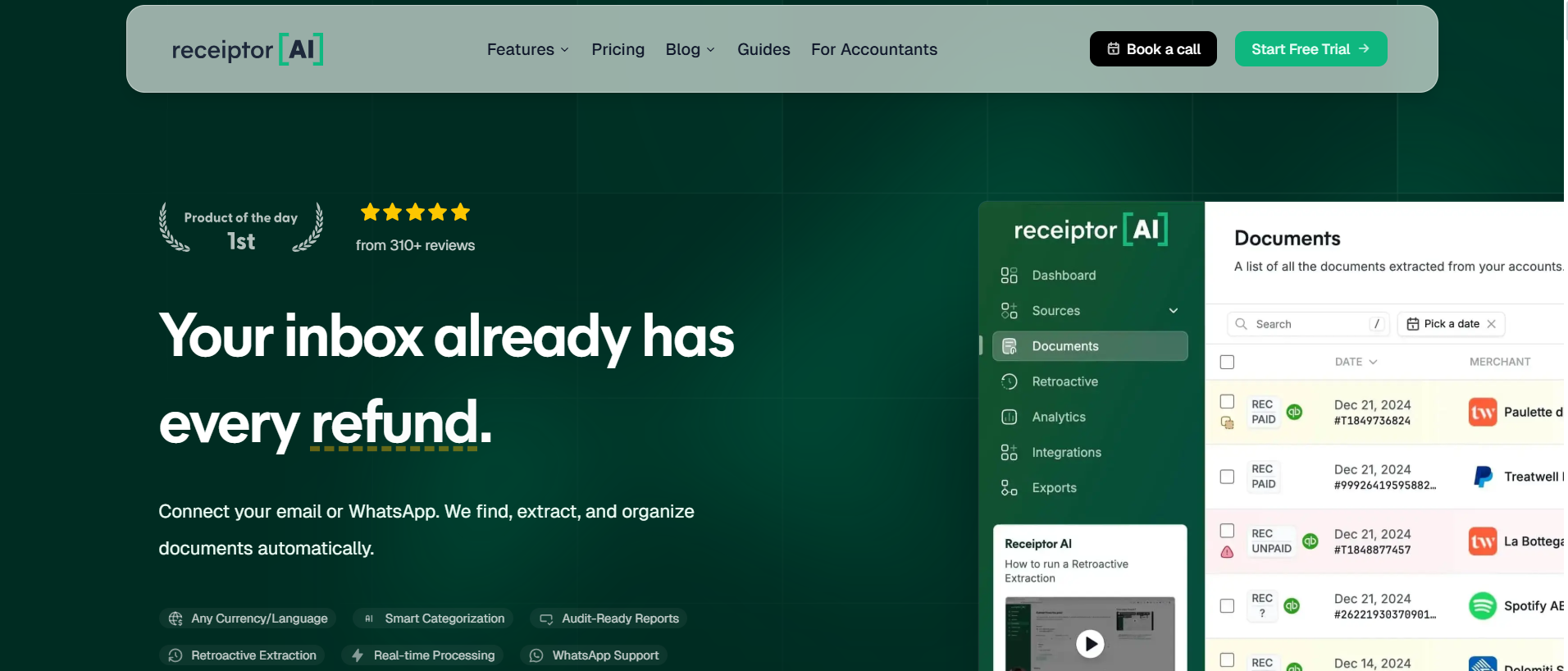
Task: Click the Book a call button
Action: tap(1153, 49)
